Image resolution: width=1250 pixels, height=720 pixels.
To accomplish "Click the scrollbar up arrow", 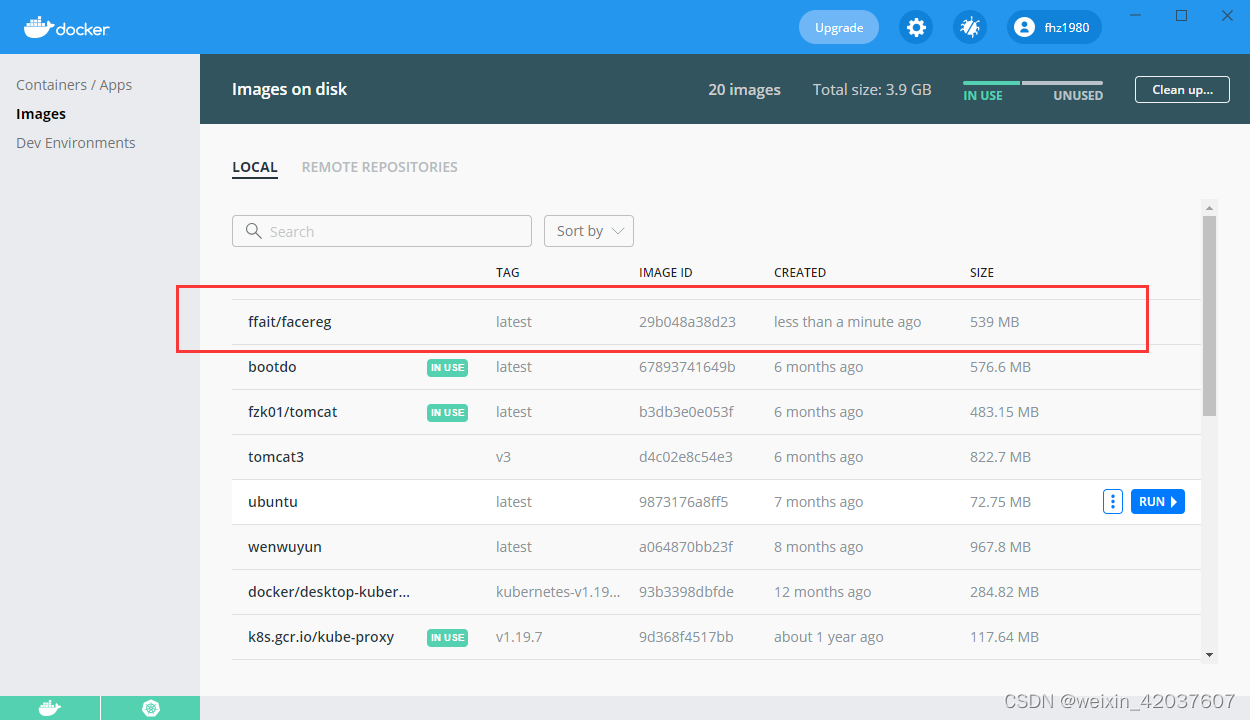I will click(x=1209, y=207).
